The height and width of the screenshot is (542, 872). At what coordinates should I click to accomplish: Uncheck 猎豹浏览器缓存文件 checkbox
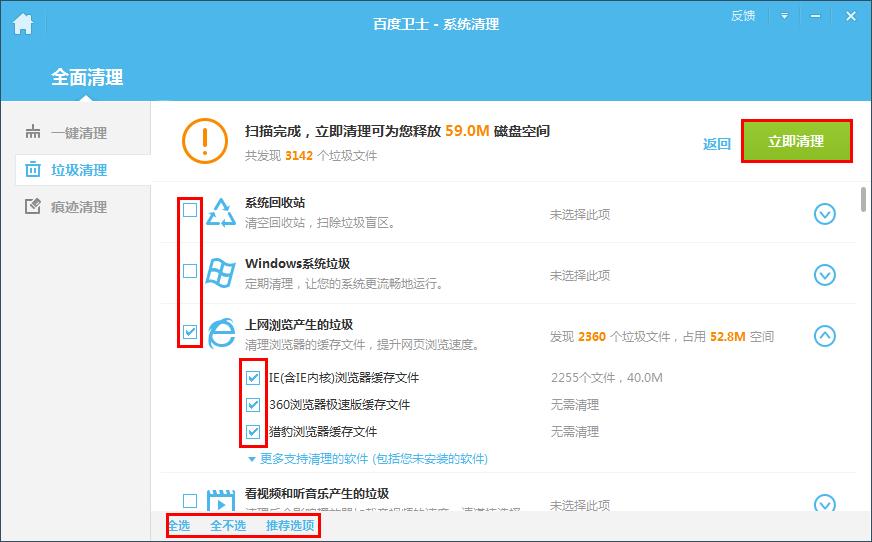pos(253,432)
